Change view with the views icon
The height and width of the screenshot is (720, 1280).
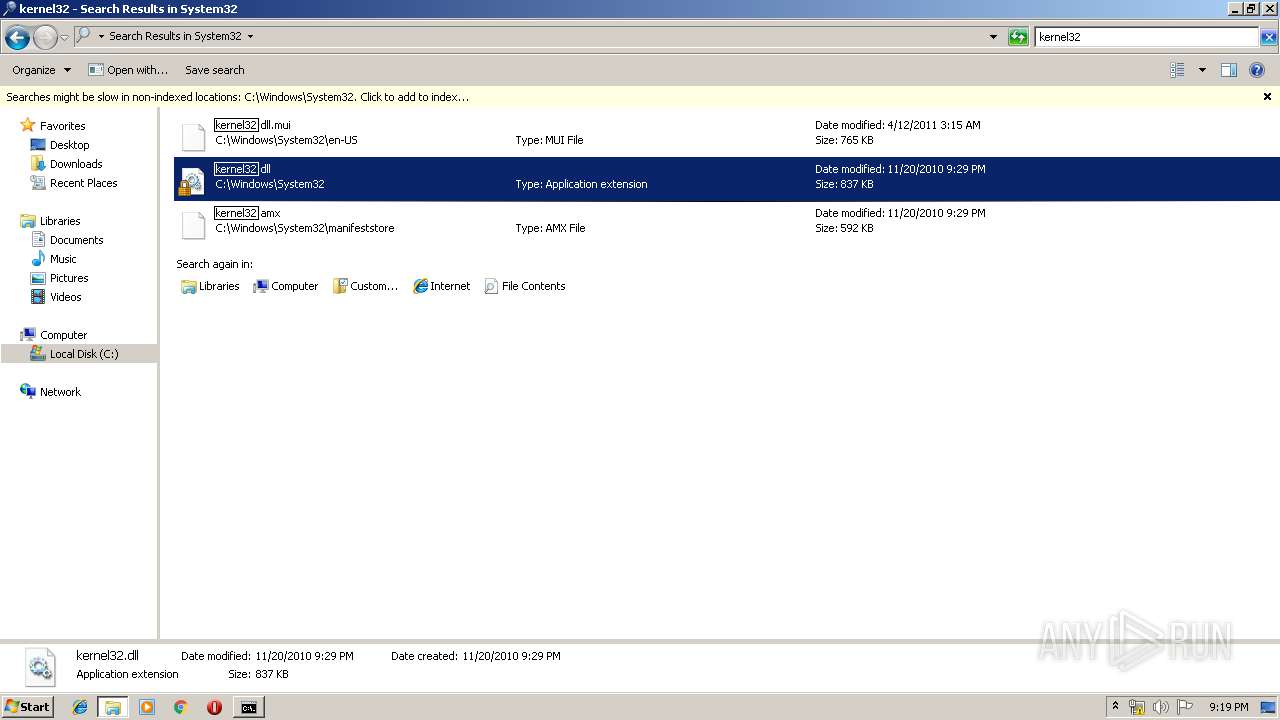coord(1177,70)
